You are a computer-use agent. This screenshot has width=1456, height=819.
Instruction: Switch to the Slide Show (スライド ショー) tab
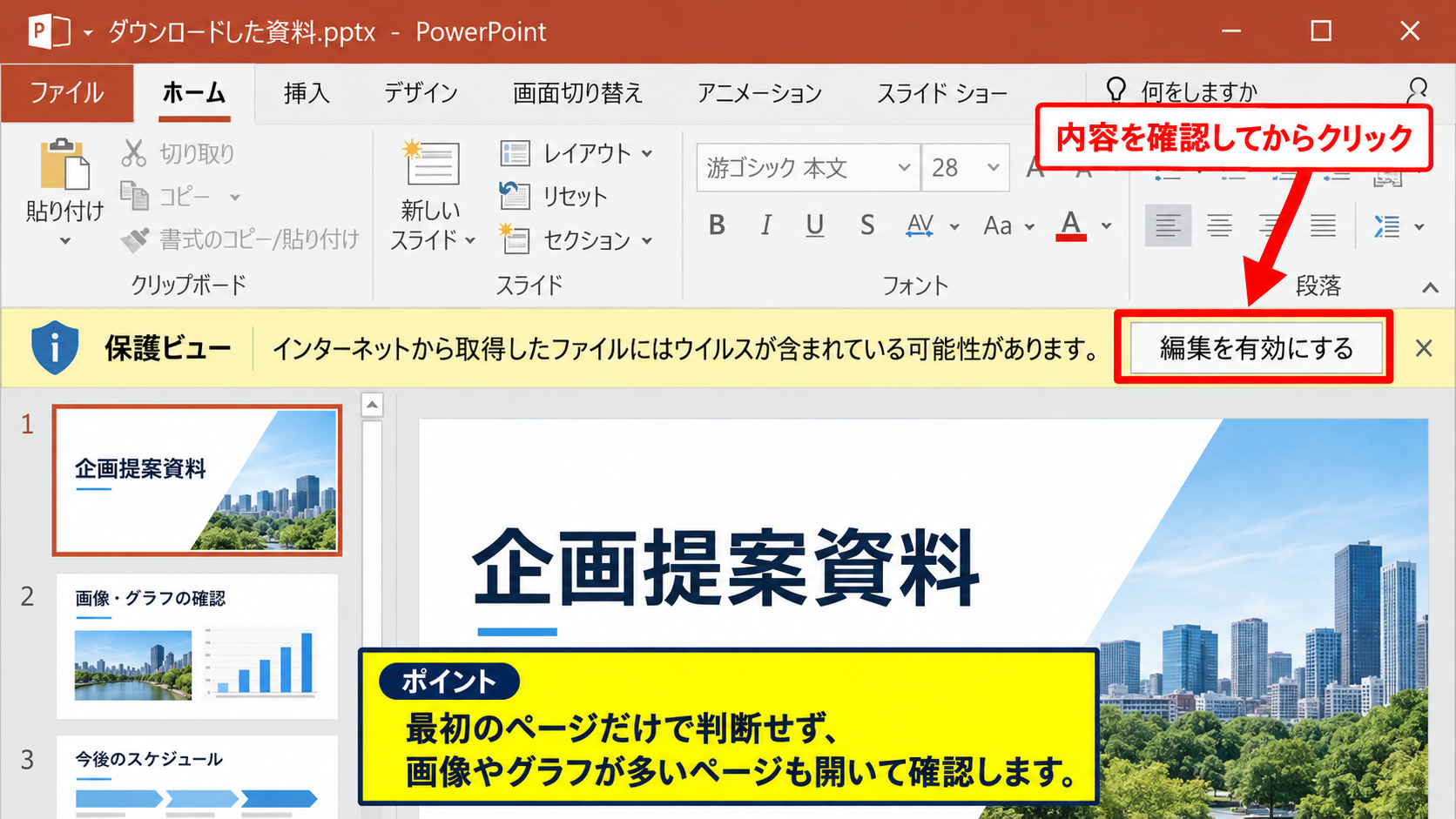click(941, 92)
